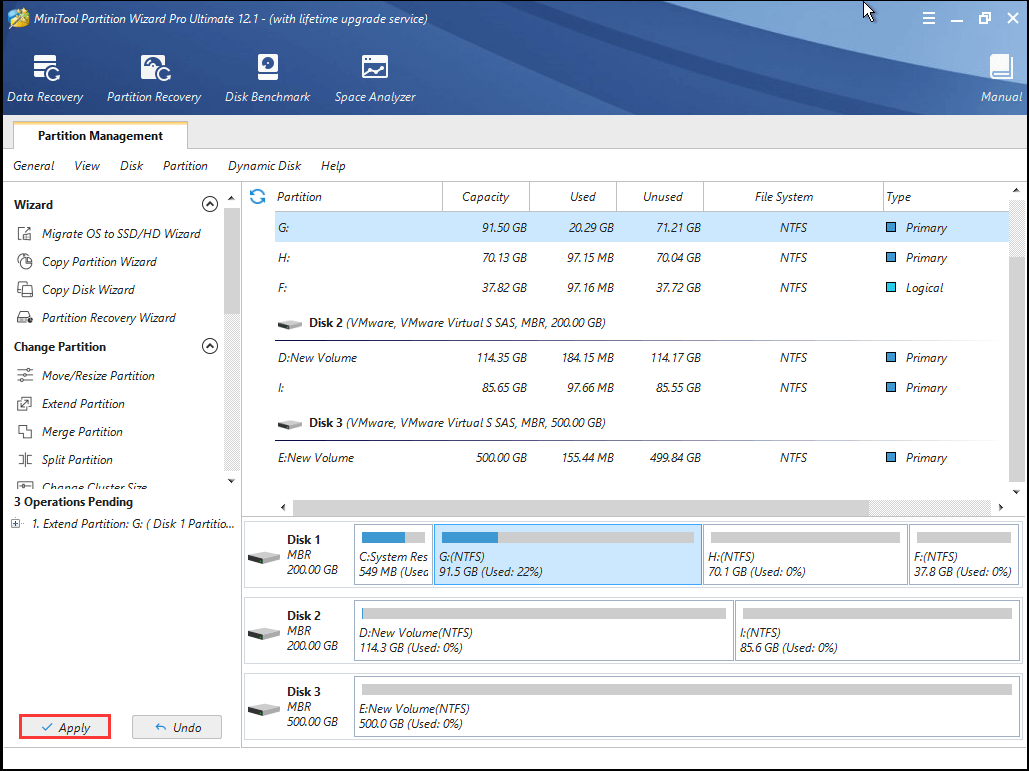Screen dimensions: 1029x771
Task: Click the Move/Resize Partition icon
Action: 25,375
